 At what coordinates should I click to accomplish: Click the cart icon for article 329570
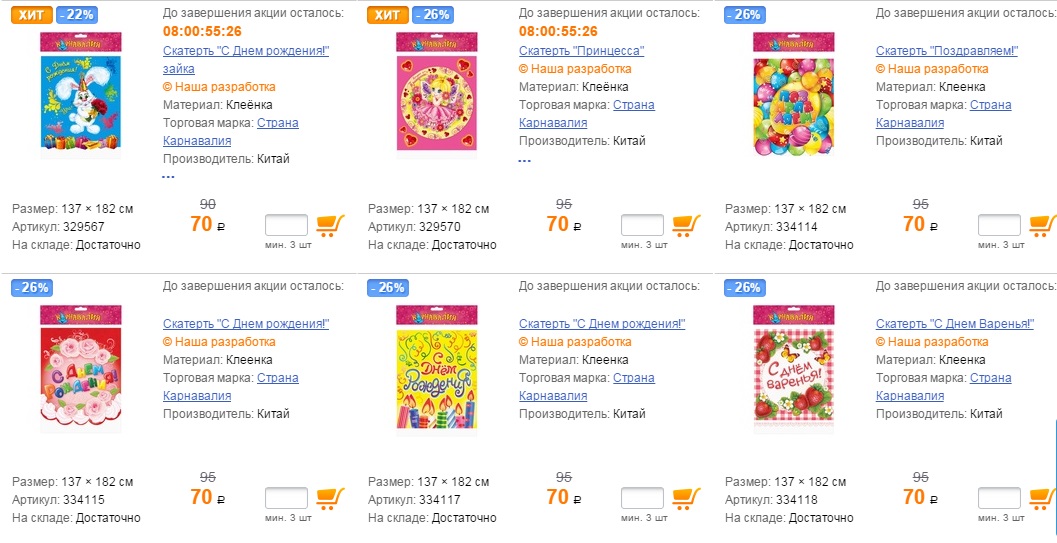click(x=686, y=225)
